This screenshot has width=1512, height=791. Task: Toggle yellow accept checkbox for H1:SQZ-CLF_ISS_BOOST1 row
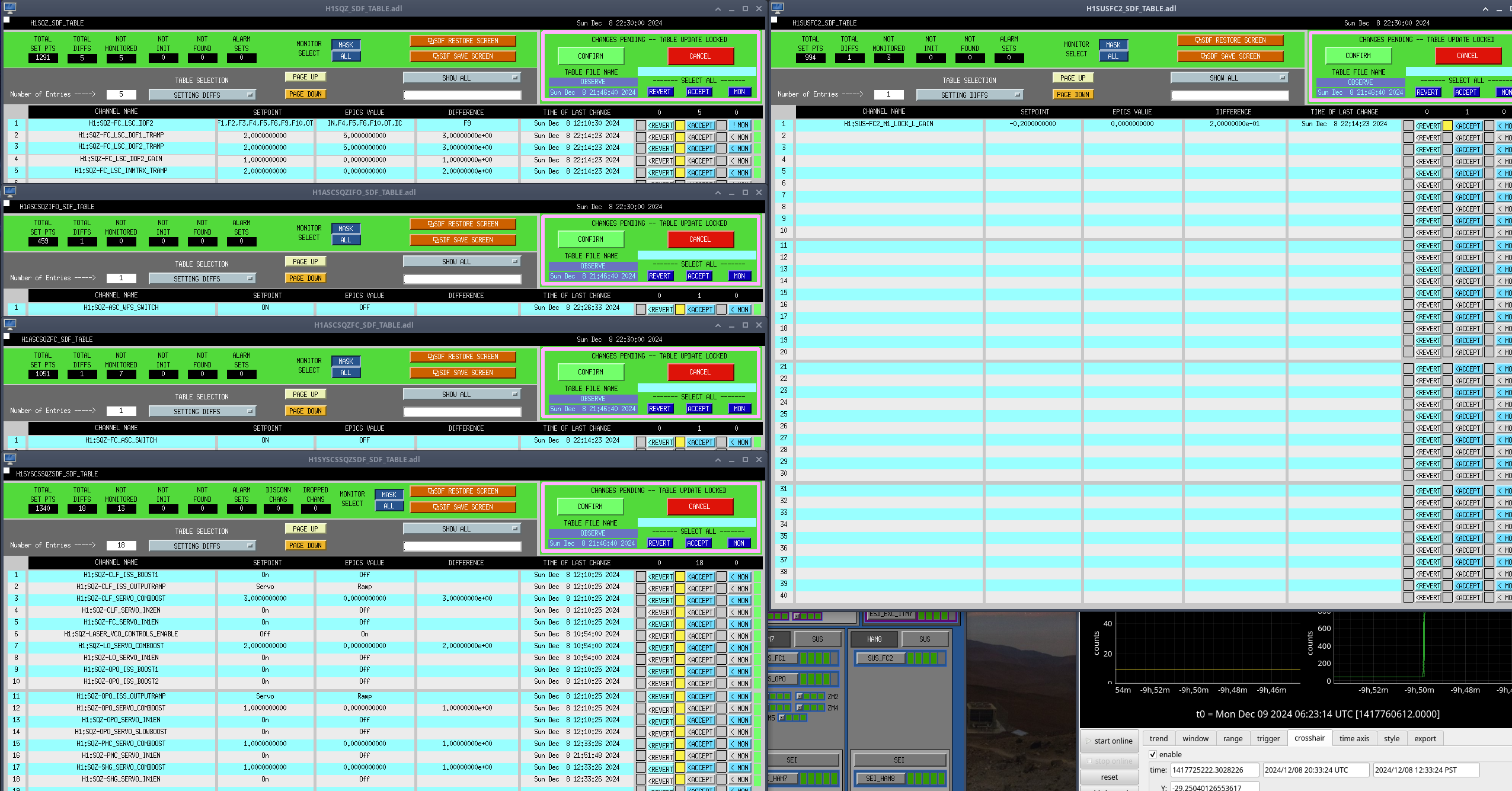pos(680,577)
